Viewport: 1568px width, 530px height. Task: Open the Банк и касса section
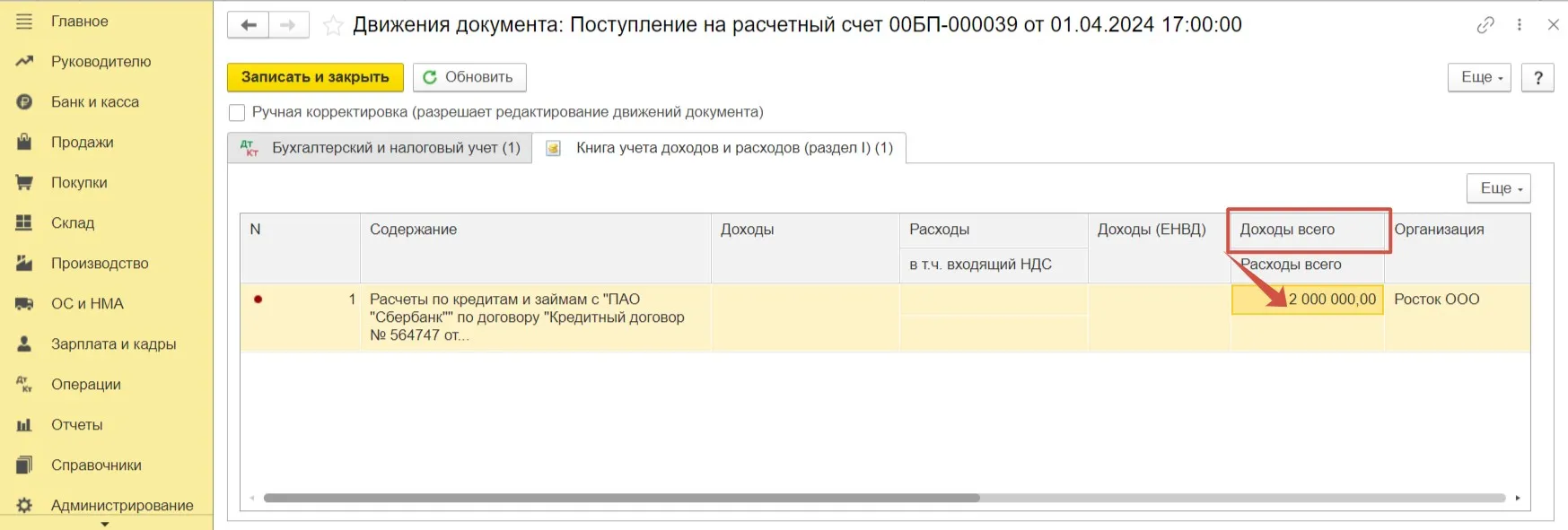coord(94,102)
